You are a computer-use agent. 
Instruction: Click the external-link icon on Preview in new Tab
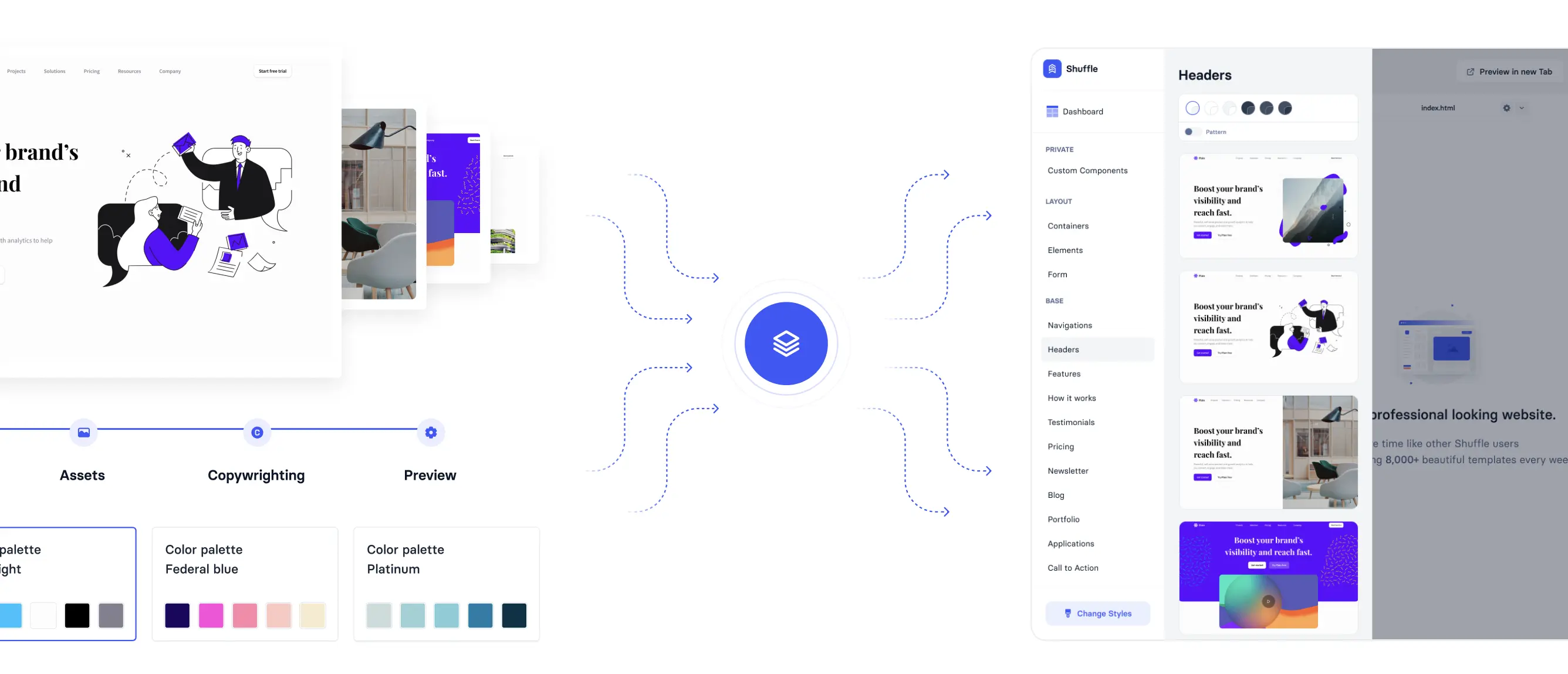(x=1471, y=71)
